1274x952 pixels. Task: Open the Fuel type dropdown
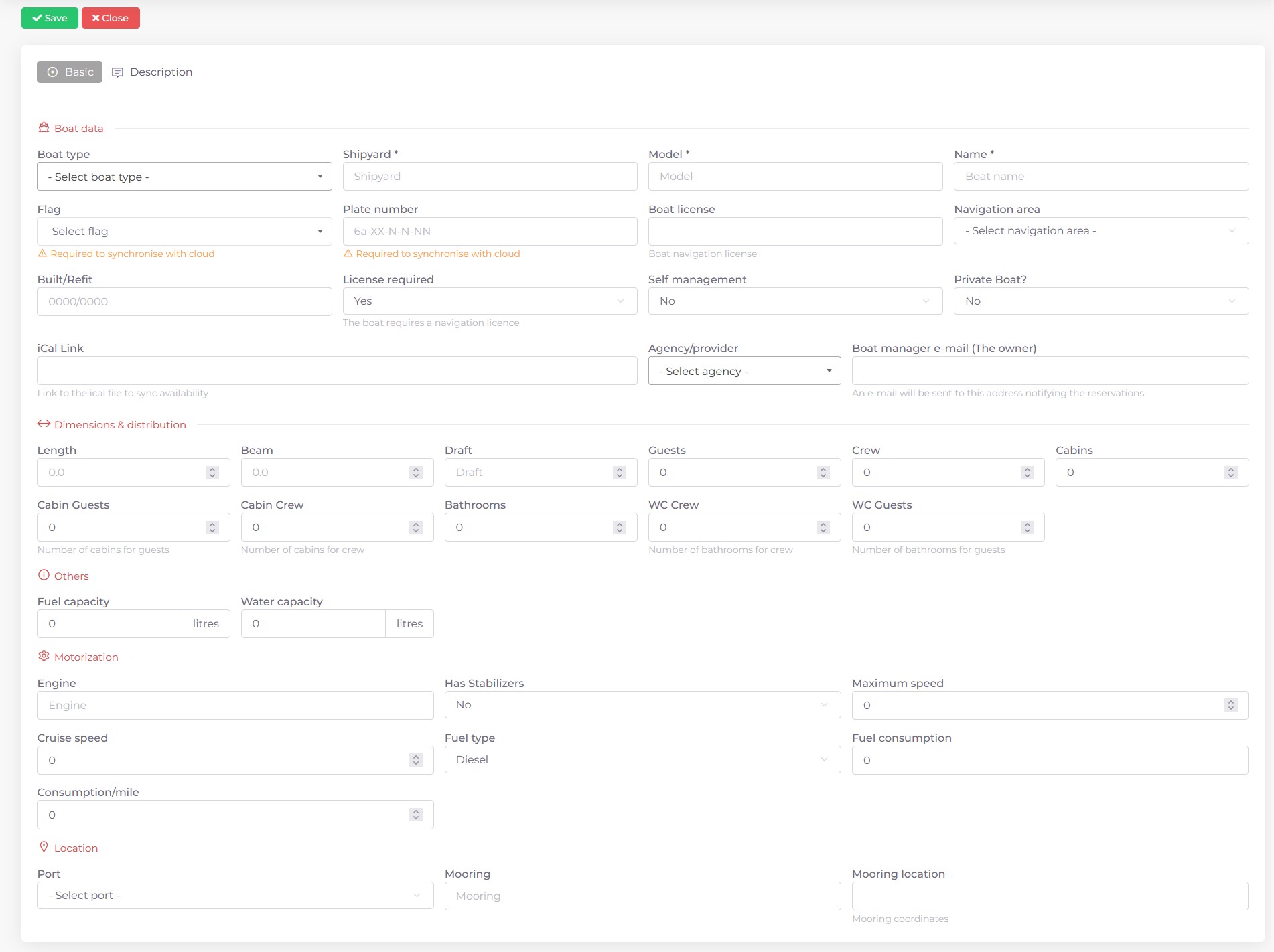[x=642, y=760]
